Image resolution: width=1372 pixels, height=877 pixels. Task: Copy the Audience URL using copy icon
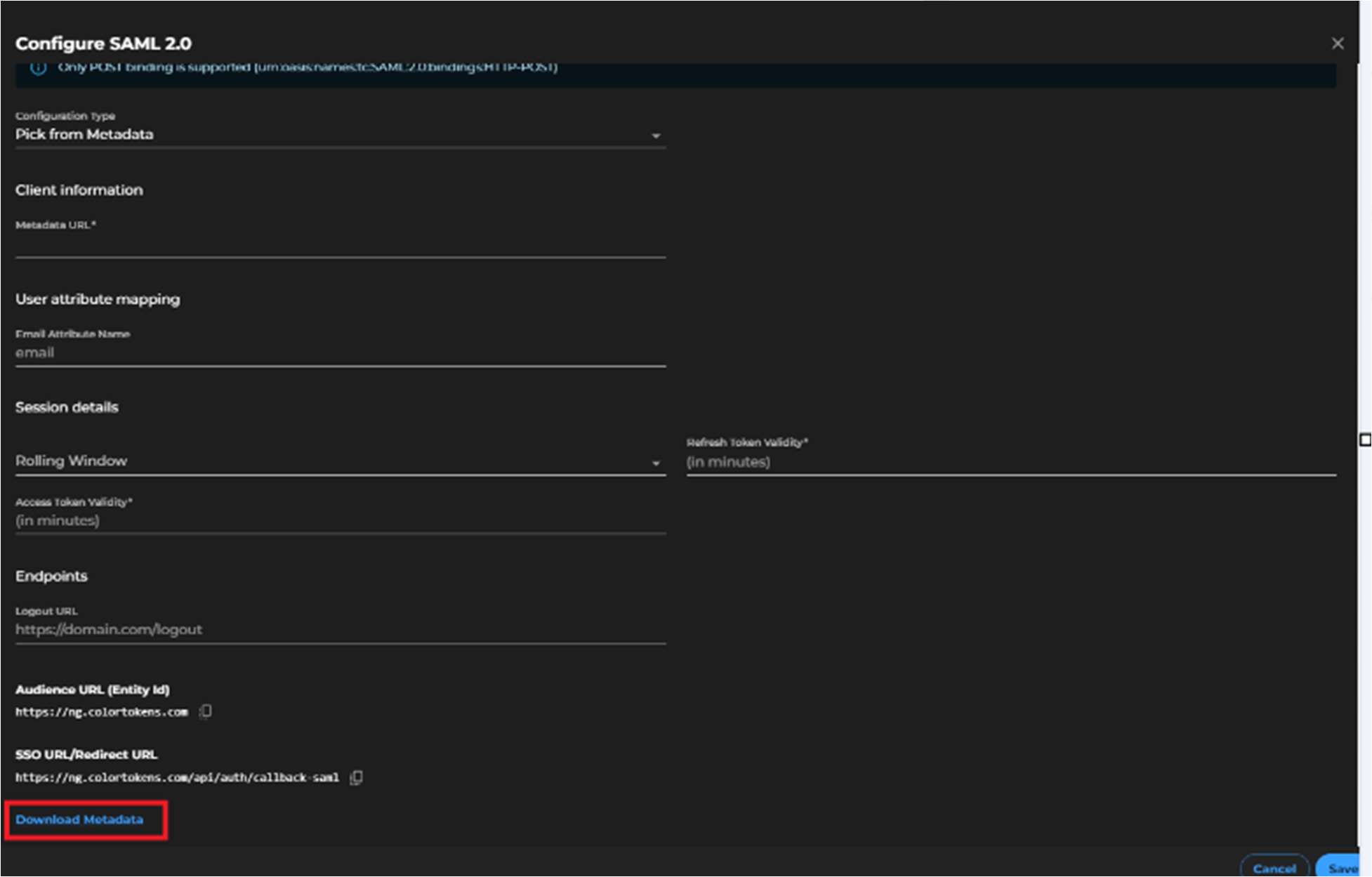(x=205, y=711)
